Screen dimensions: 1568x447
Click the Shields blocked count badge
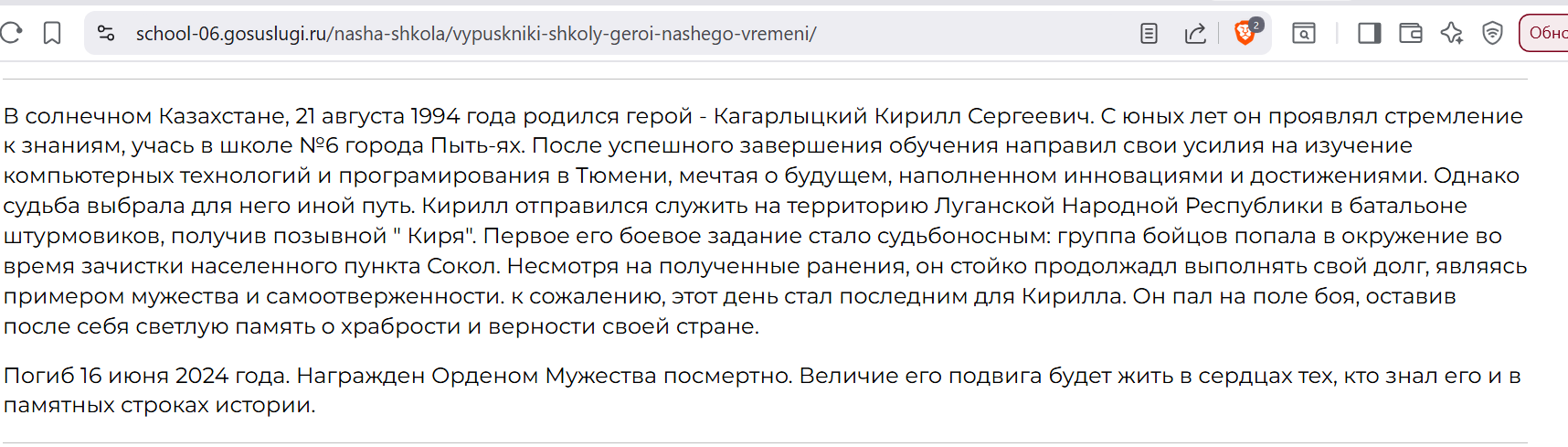pyautogui.click(x=1256, y=25)
